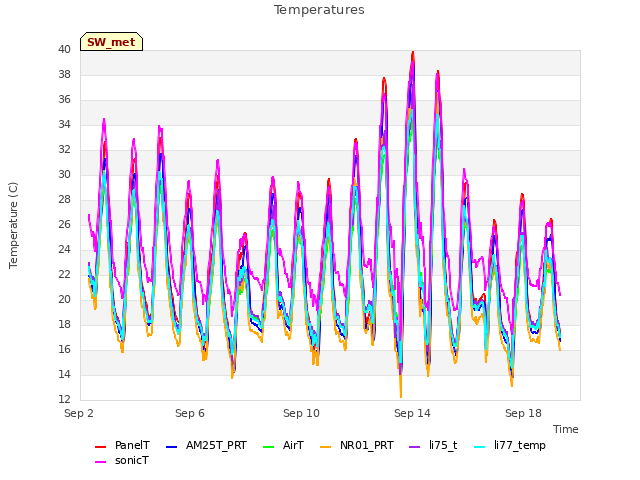The width and height of the screenshot is (640, 480).
Task: Click the Sep 14 tick label
Action: tap(412, 413)
